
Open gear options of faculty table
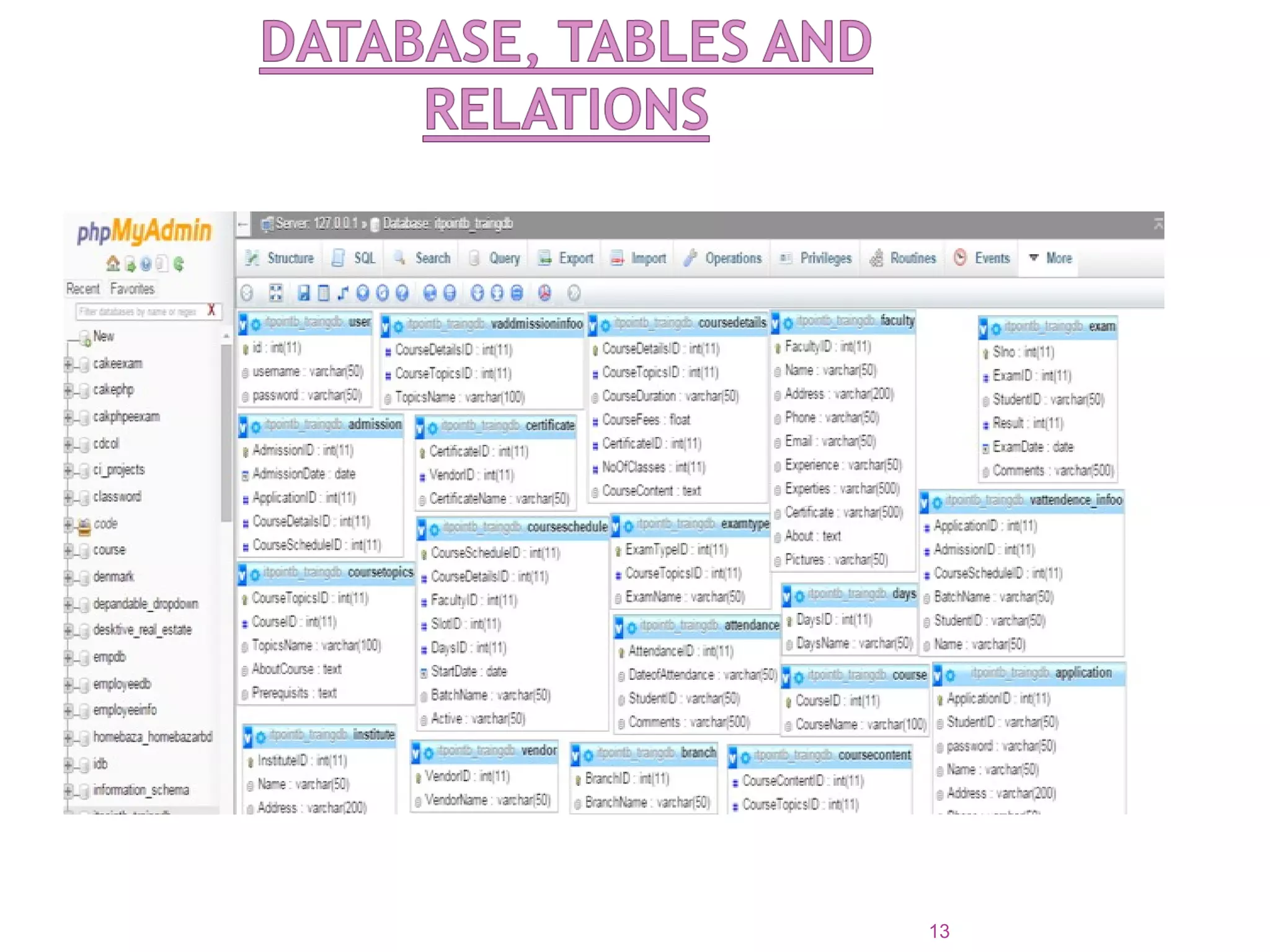[x=788, y=323]
